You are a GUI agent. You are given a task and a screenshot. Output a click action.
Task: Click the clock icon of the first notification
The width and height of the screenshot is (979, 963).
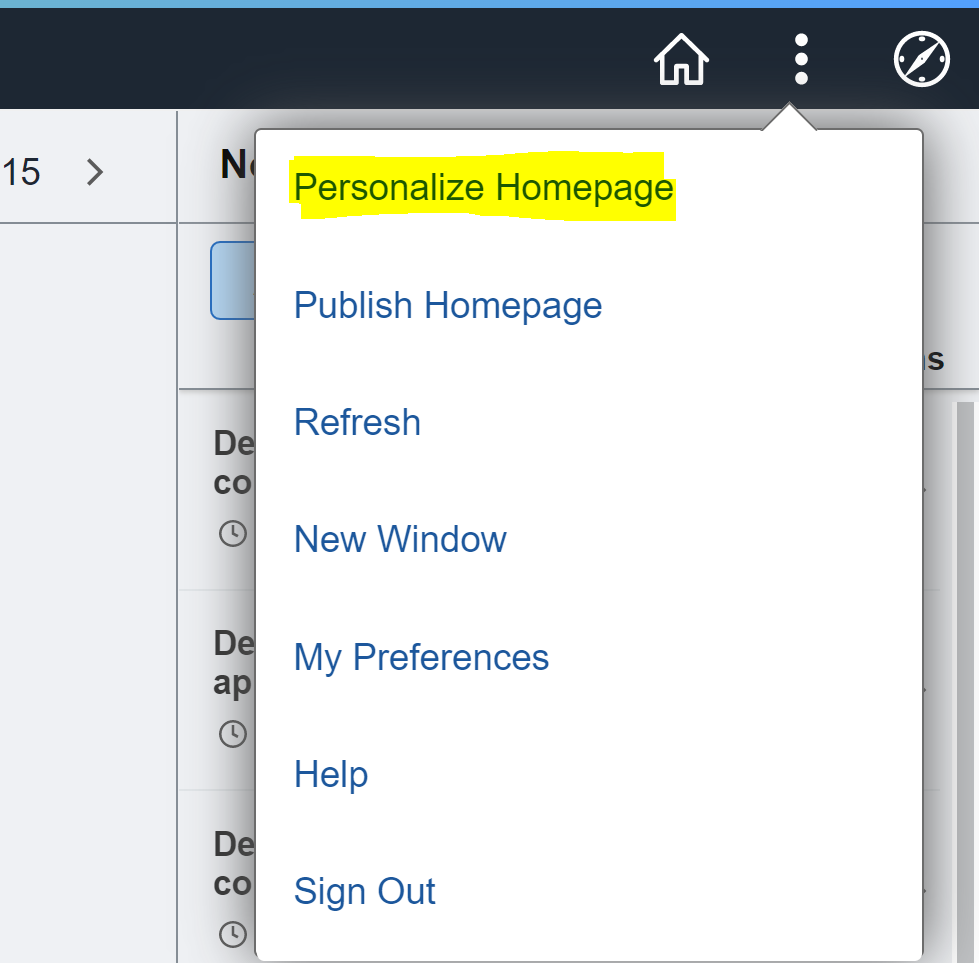tap(233, 534)
